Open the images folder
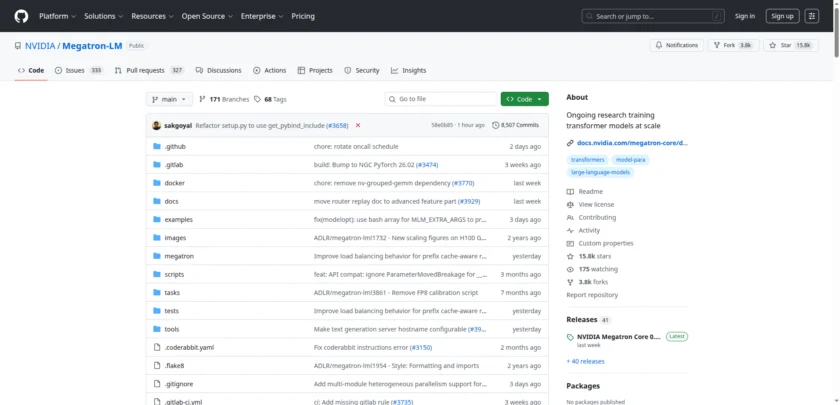The height and width of the screenshot is (405, 840). pos(175,238)
